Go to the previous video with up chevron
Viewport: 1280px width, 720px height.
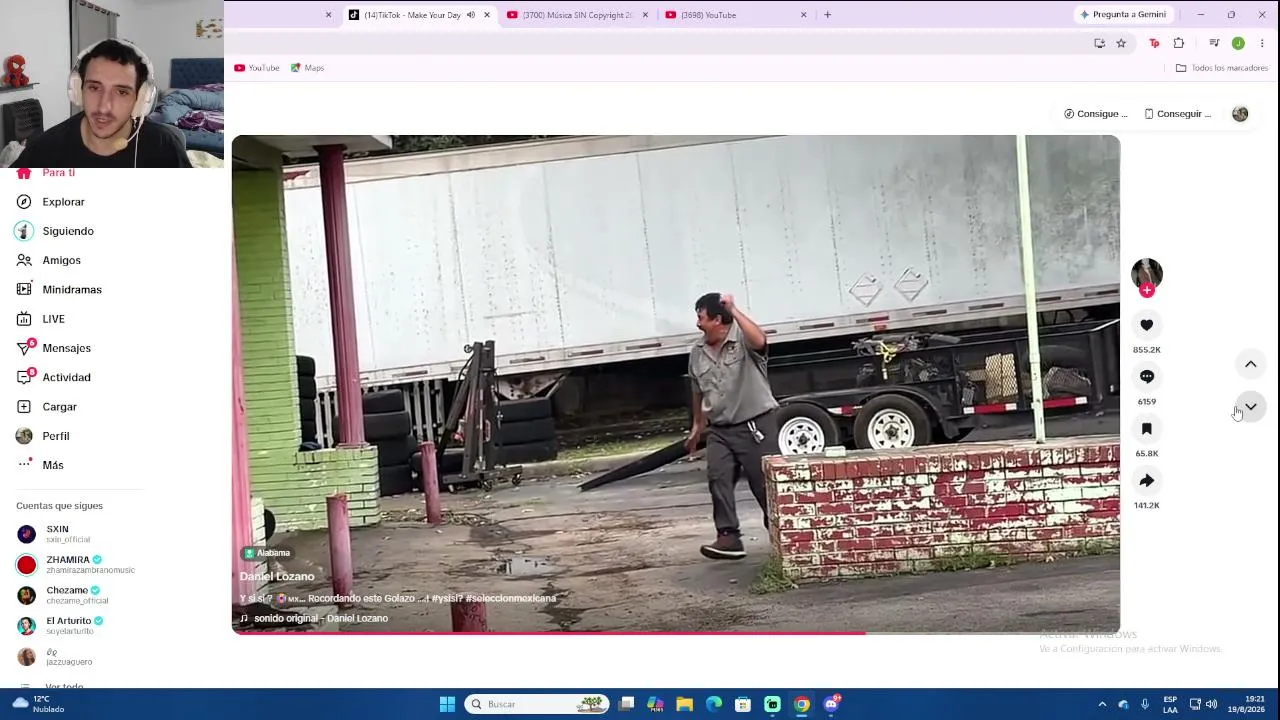1250,364
